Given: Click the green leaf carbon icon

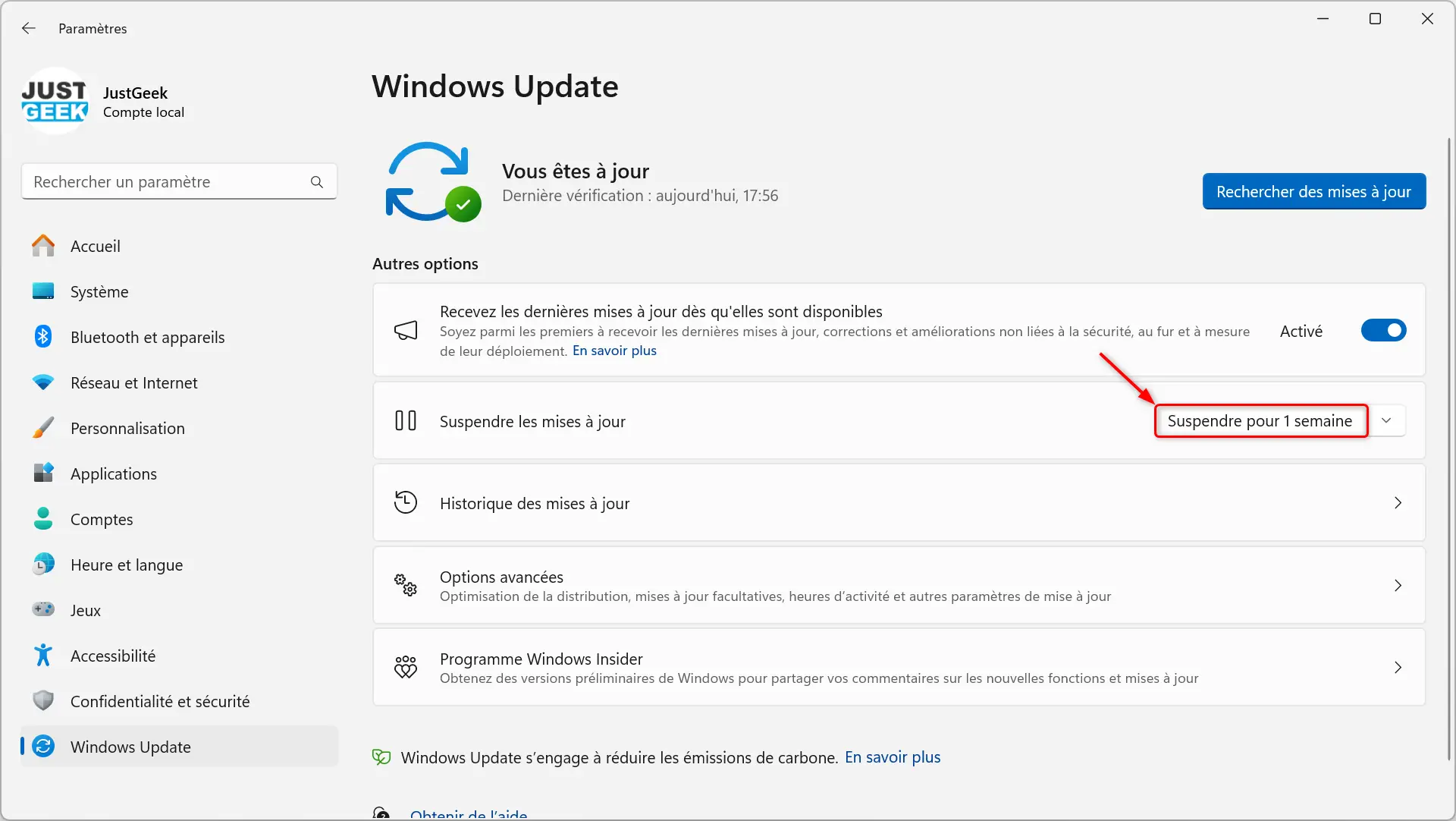Looking at the screenshot, I should [381, 757].
